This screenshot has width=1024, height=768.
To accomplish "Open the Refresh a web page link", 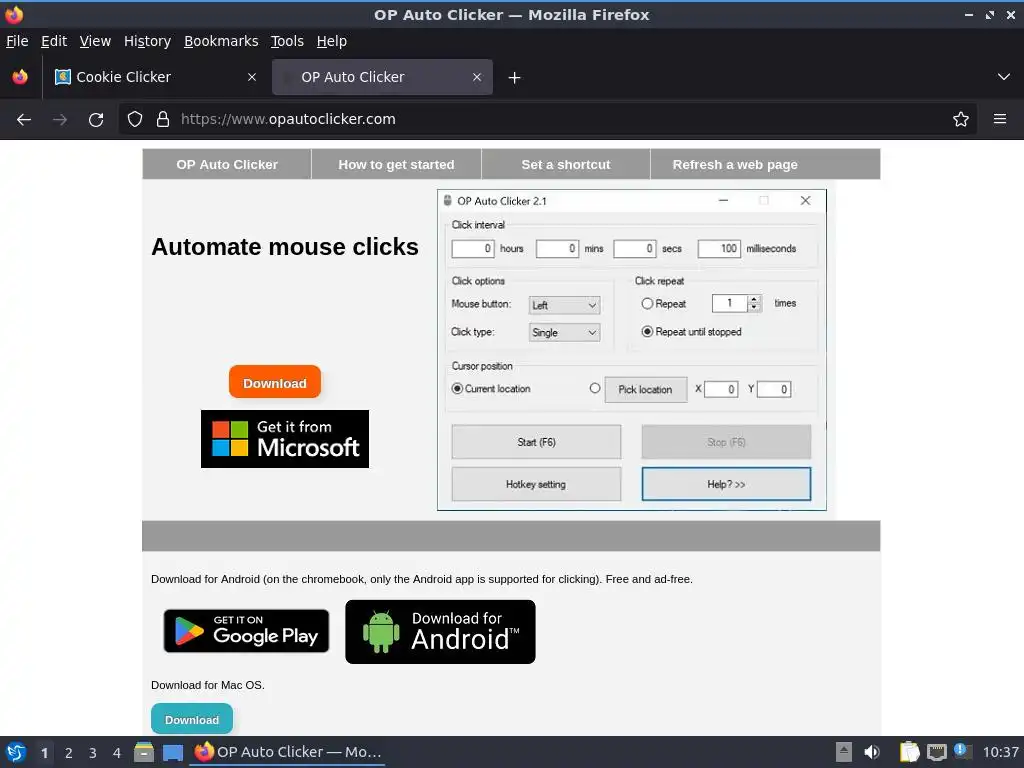I will [735, 165].
